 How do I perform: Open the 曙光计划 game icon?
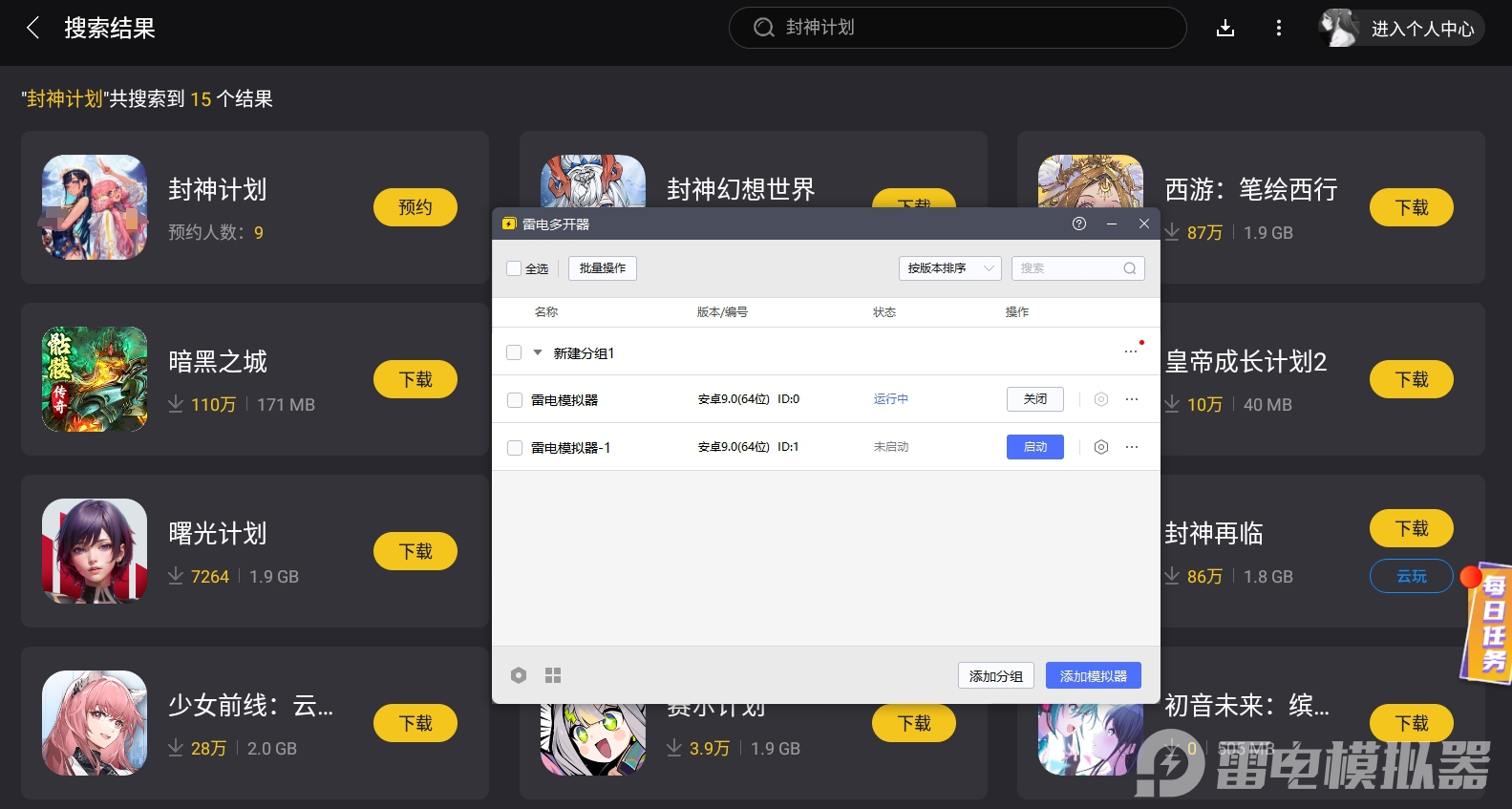tap(95, 551)
